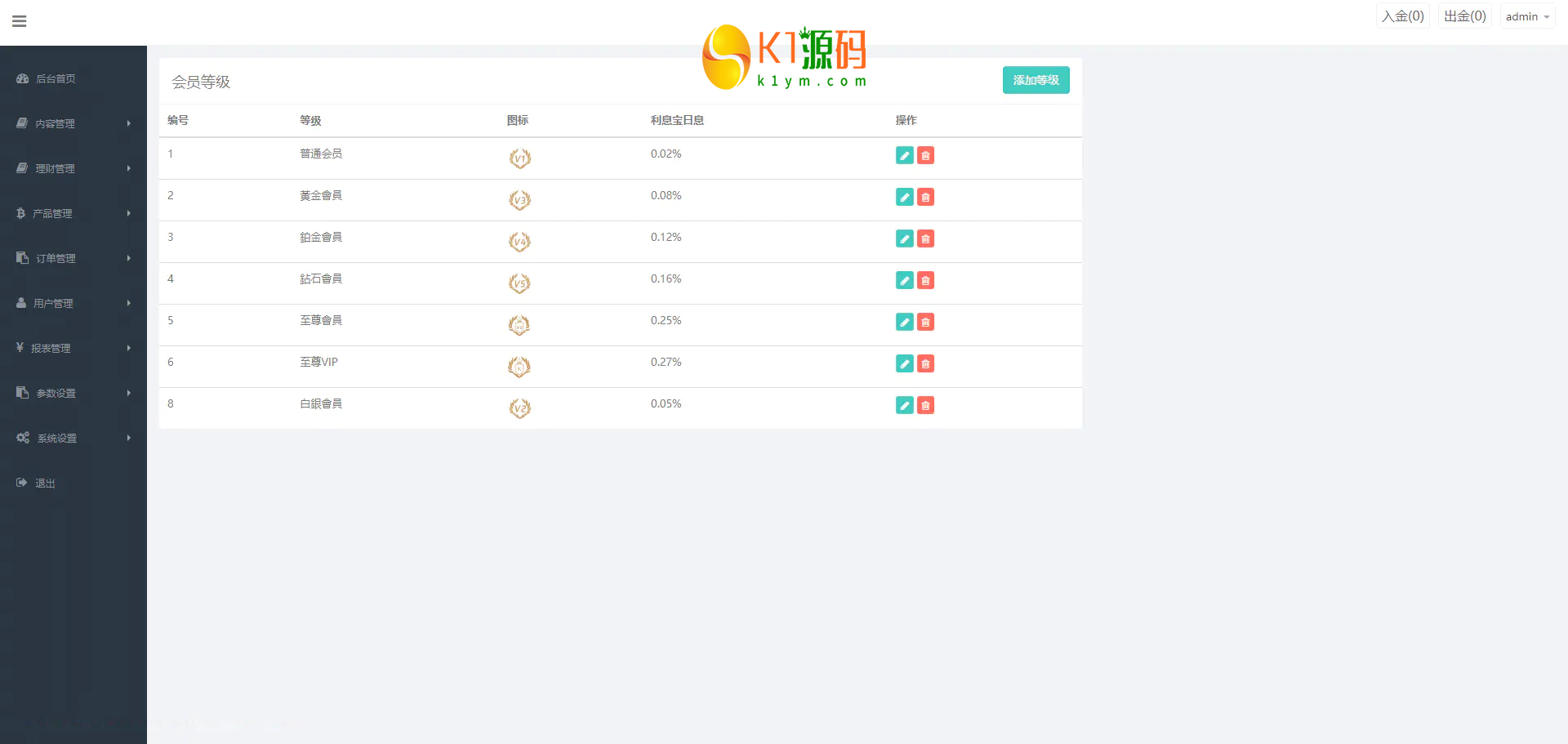Edit the 鉑金會員 level
Screen dimensions: 1568x744
(905, 239)
